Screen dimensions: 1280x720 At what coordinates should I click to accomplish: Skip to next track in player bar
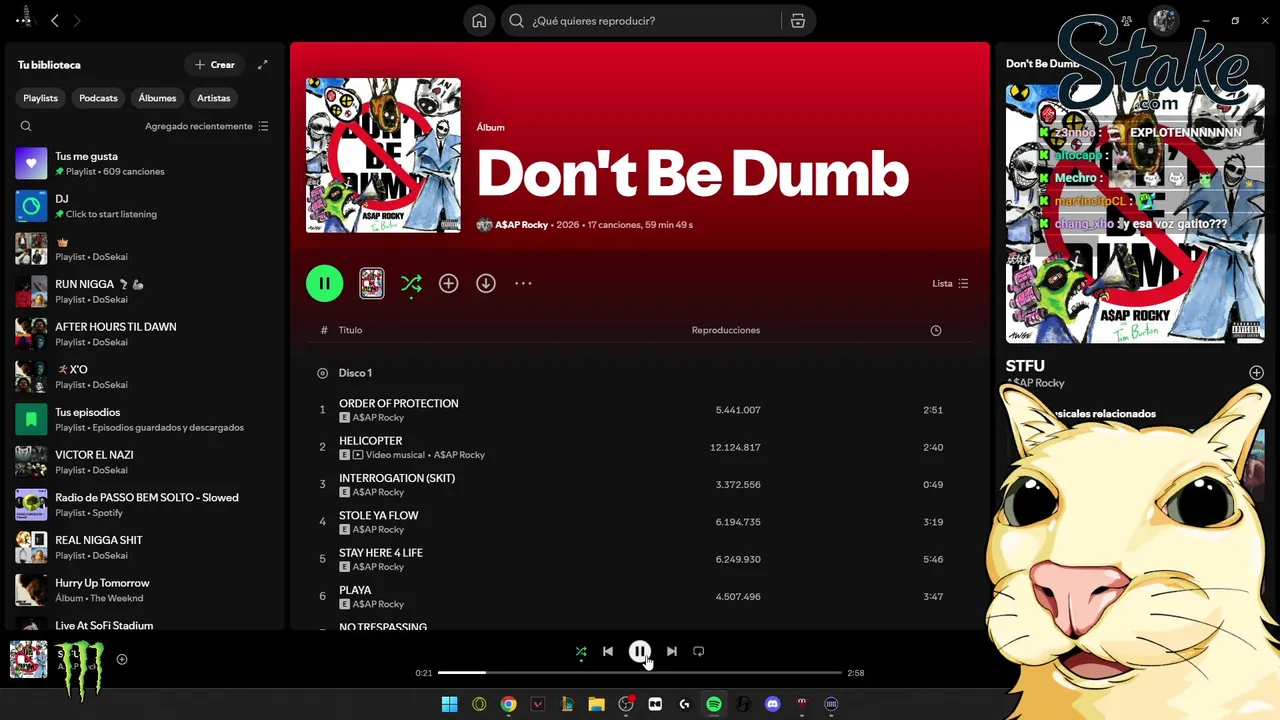click(671, 651)
